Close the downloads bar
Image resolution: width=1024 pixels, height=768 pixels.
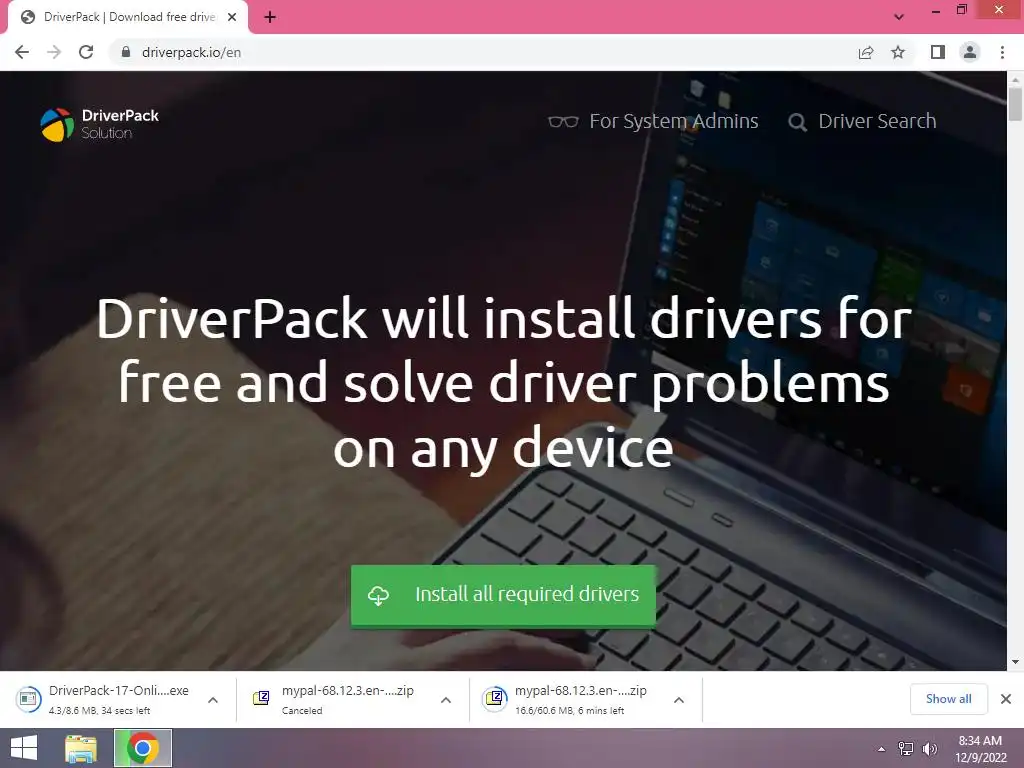(x=1006, y=699)
